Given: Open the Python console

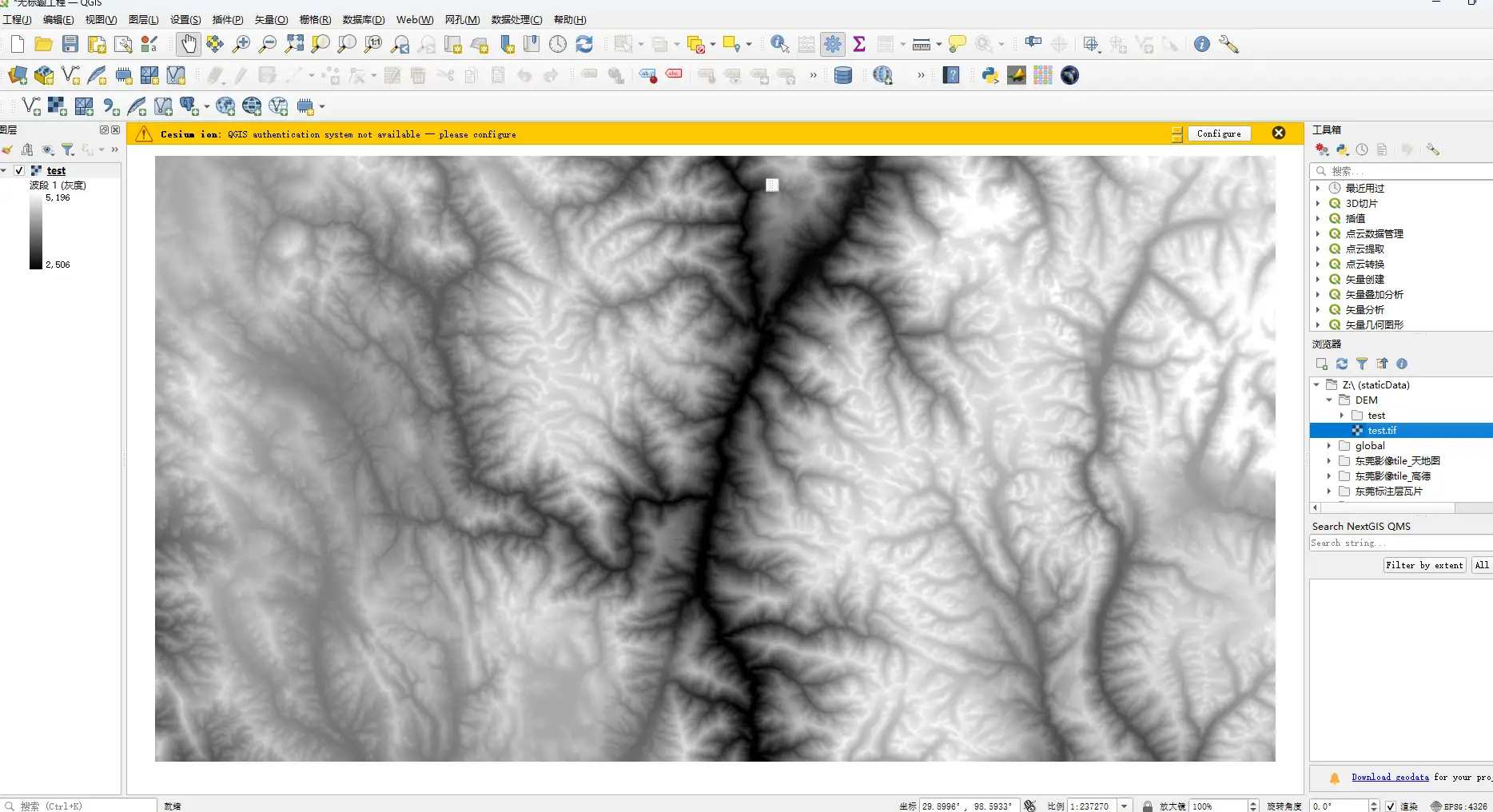Looking at the screenshot, I should tap(990, 75).
